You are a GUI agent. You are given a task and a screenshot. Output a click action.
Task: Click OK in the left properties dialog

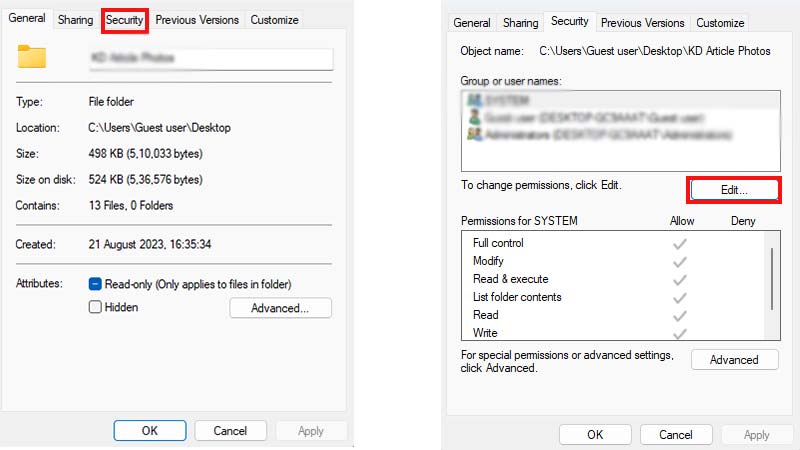[x=150, y=431]
